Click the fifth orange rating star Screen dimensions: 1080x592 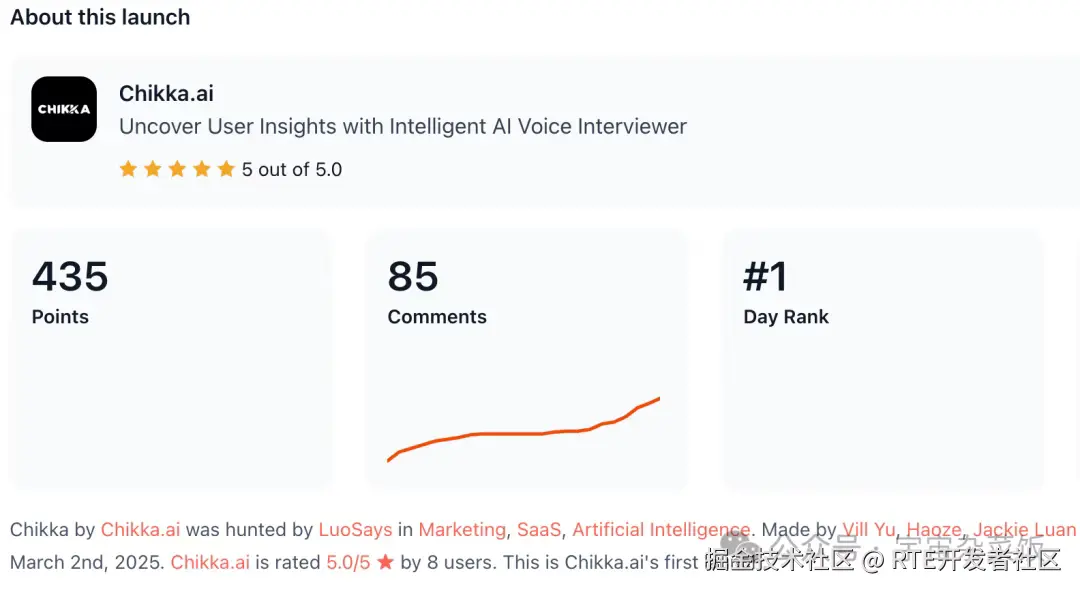point(226,169)
